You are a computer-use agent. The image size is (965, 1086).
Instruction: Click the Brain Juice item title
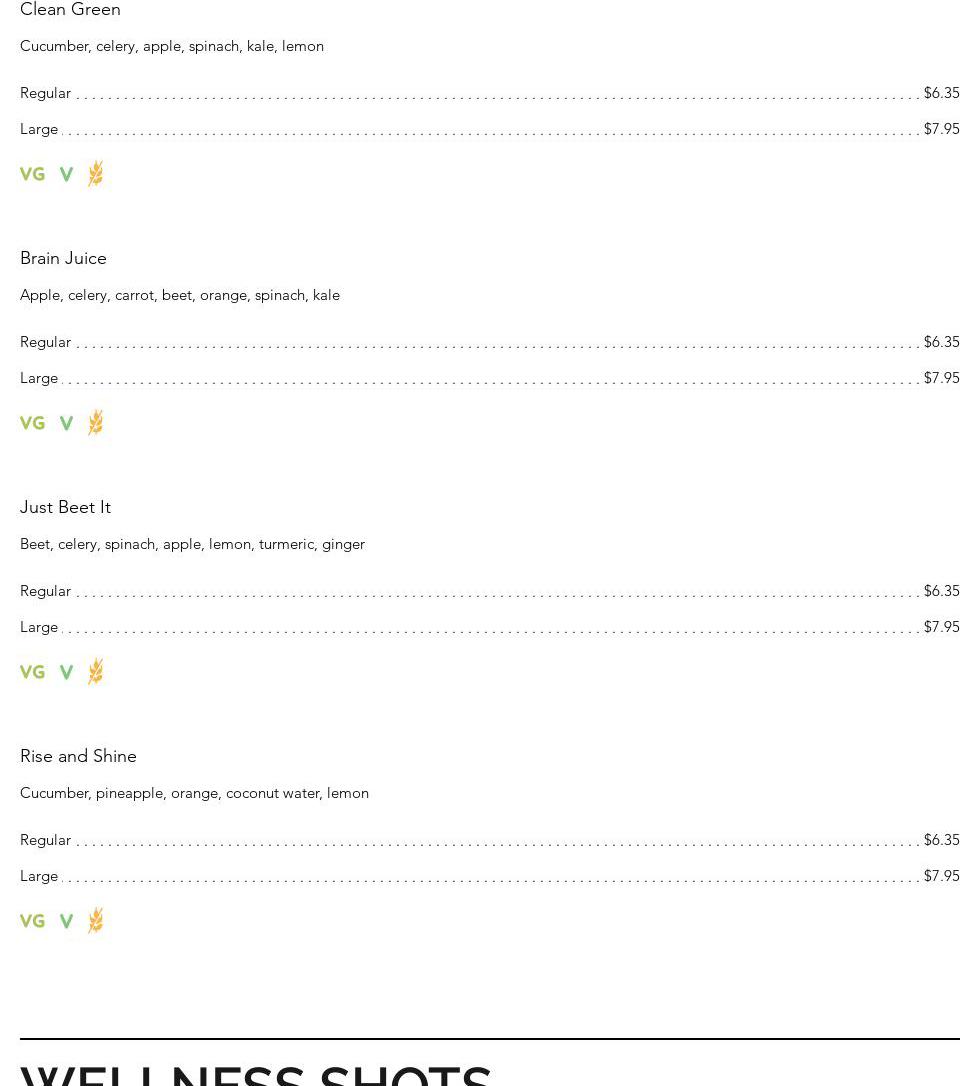63,258
